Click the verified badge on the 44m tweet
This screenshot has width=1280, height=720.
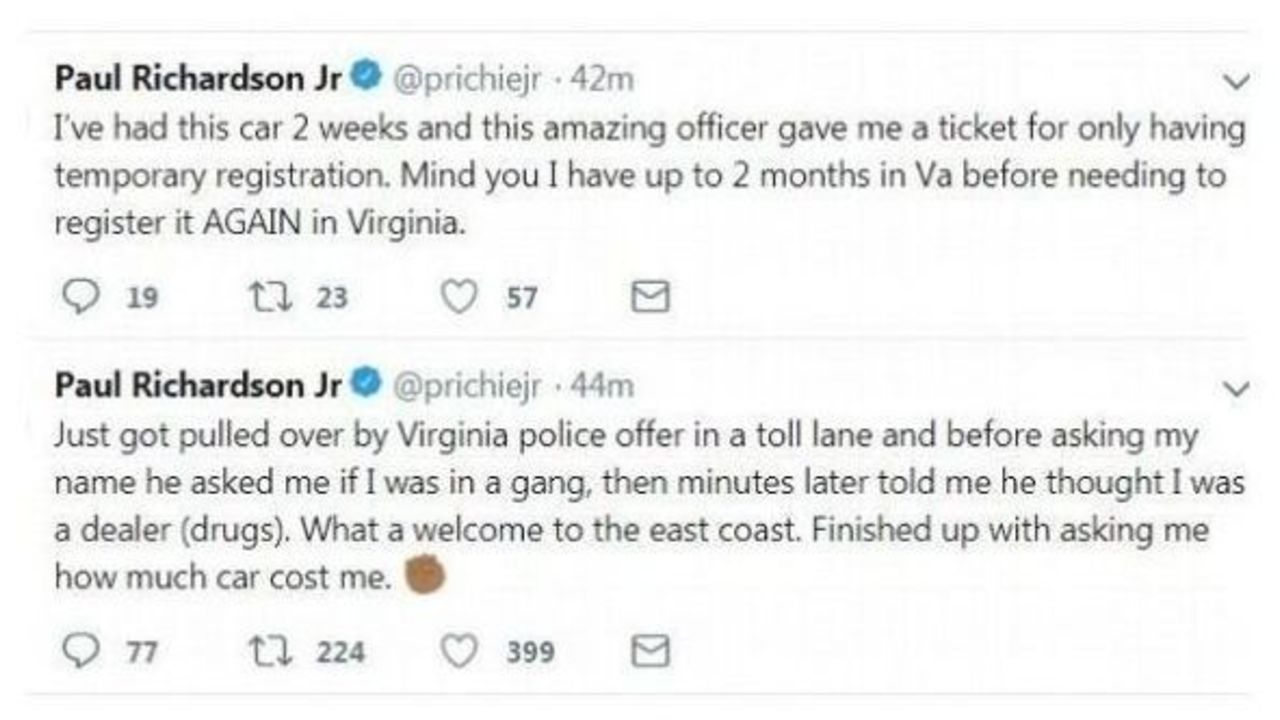367,384
